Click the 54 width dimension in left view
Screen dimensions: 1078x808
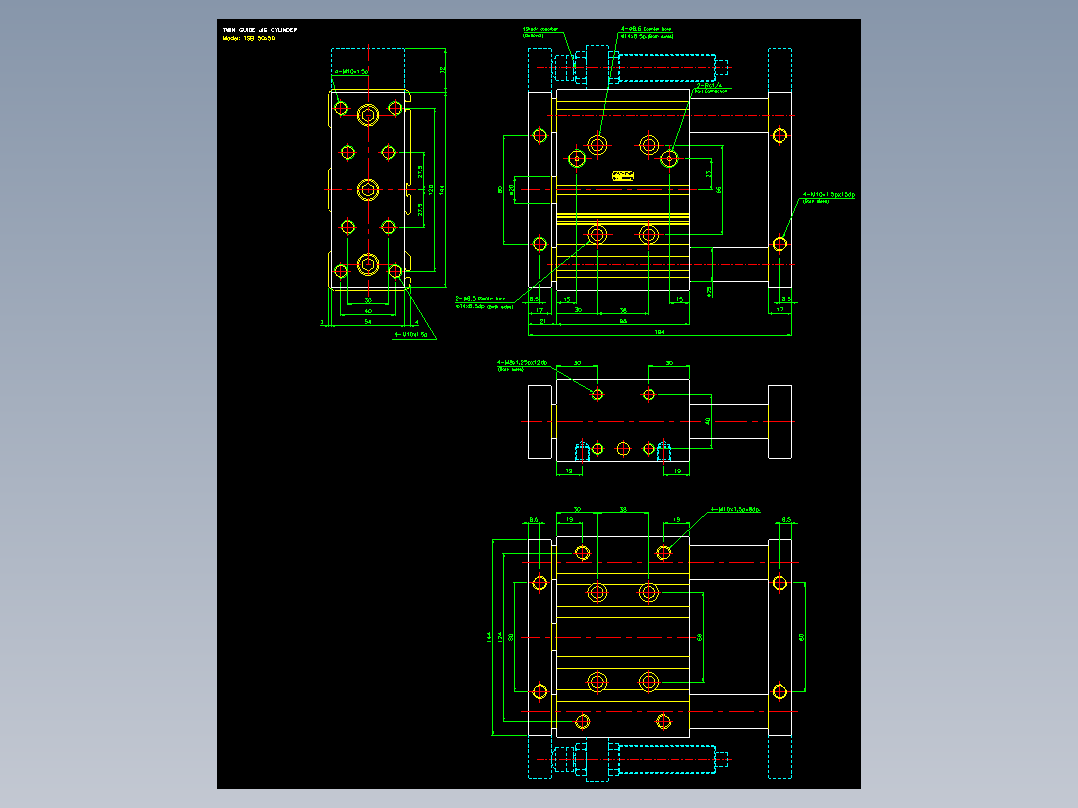pyautogui.click(x=368, y=321)
